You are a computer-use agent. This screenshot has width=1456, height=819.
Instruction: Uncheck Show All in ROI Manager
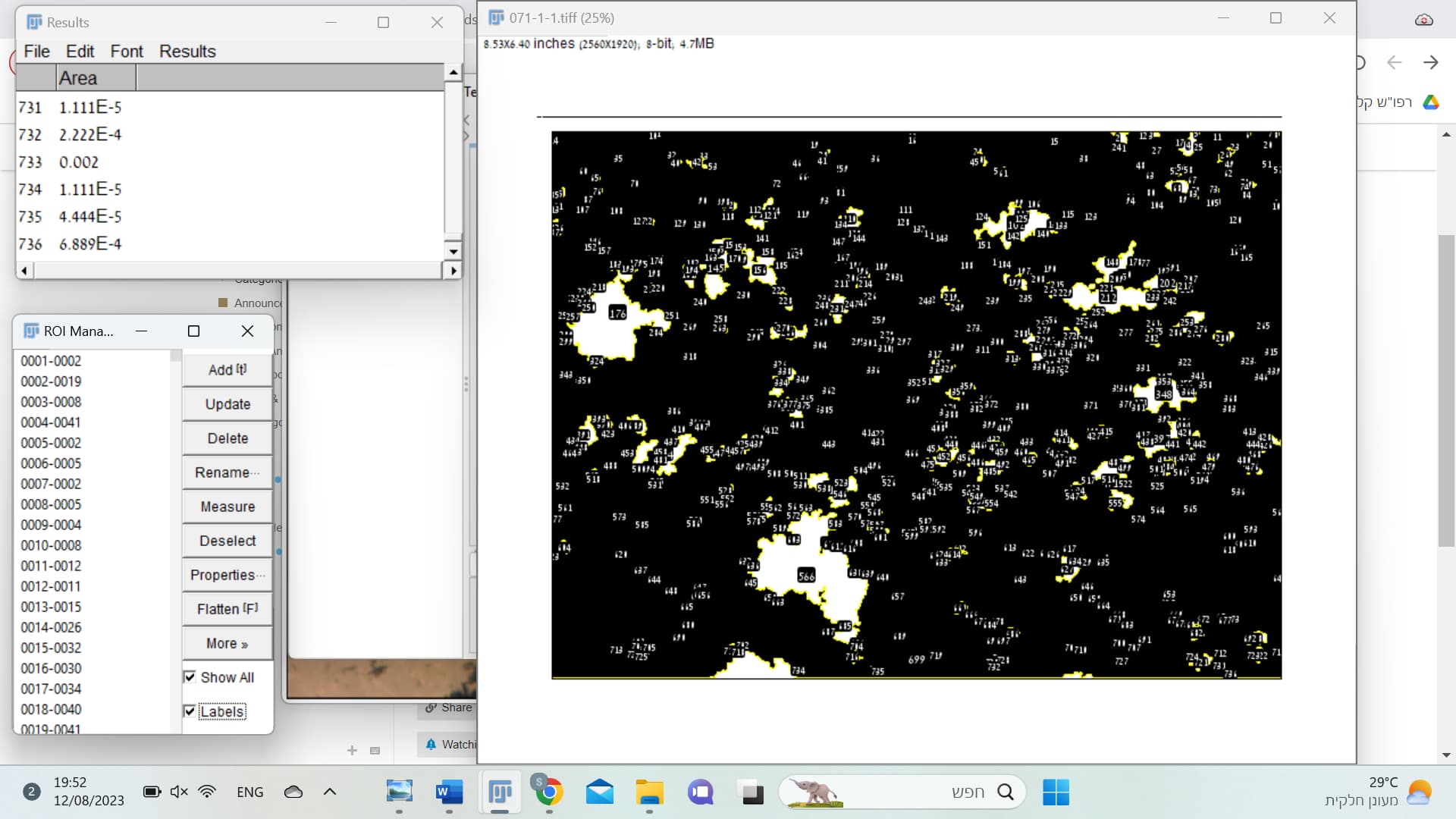pos(190,676)
